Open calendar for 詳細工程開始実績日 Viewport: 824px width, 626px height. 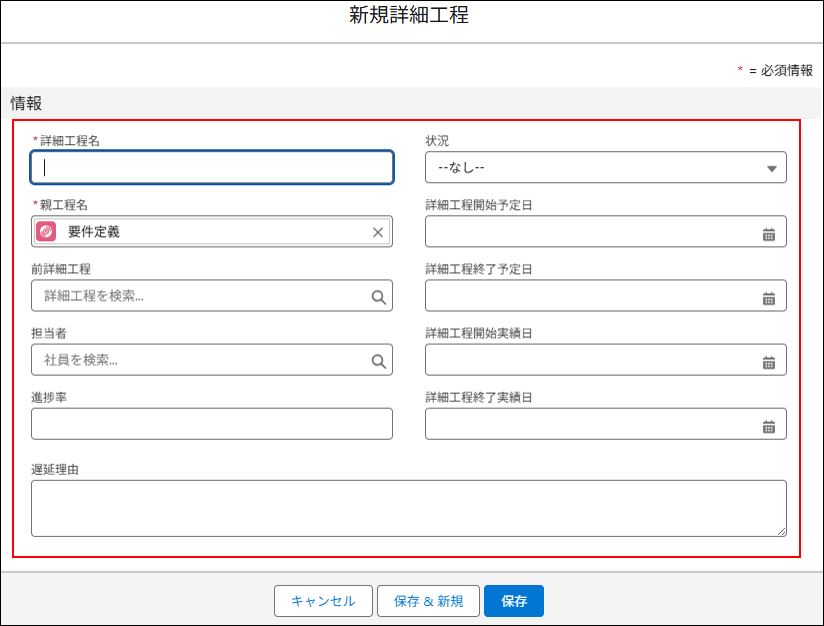(768, 361)
